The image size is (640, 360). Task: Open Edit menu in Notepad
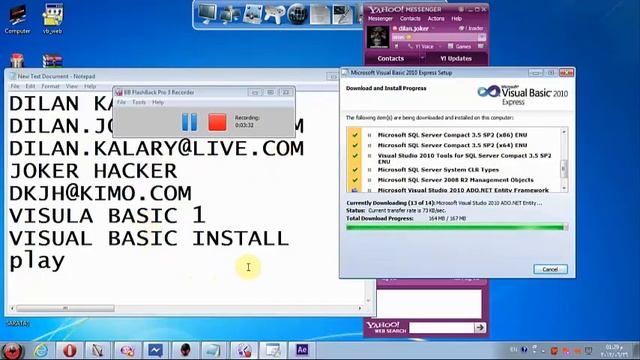(x=30, y=86)
